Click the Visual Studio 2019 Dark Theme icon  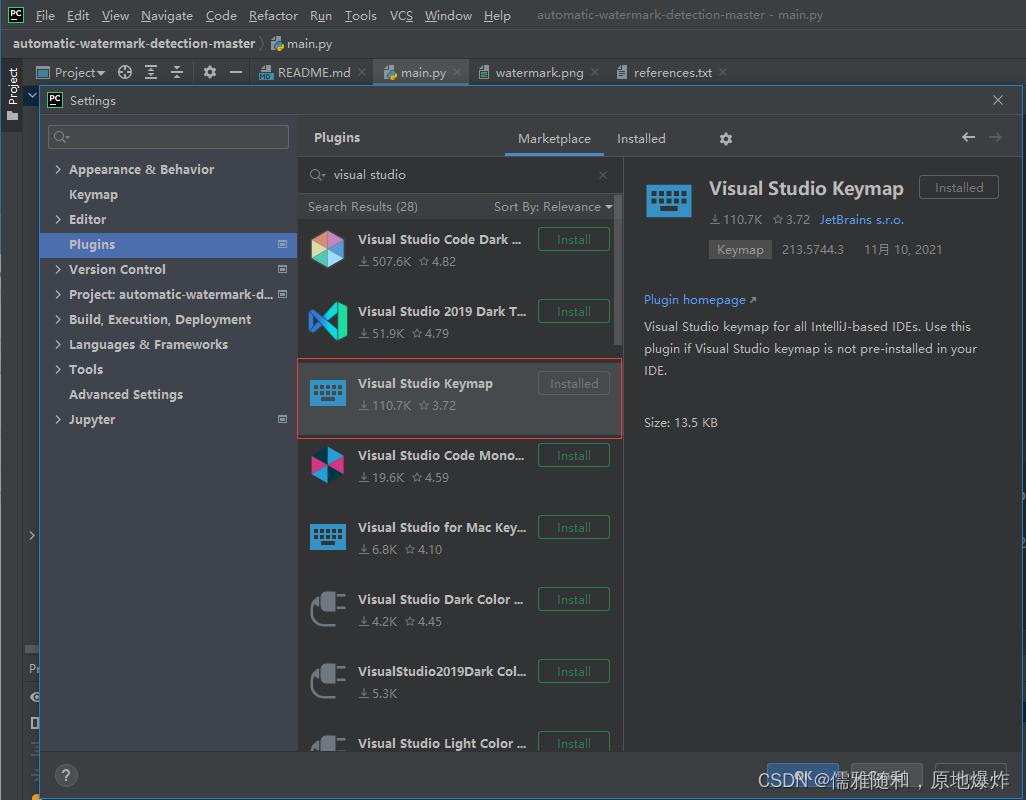coord(327,321)
